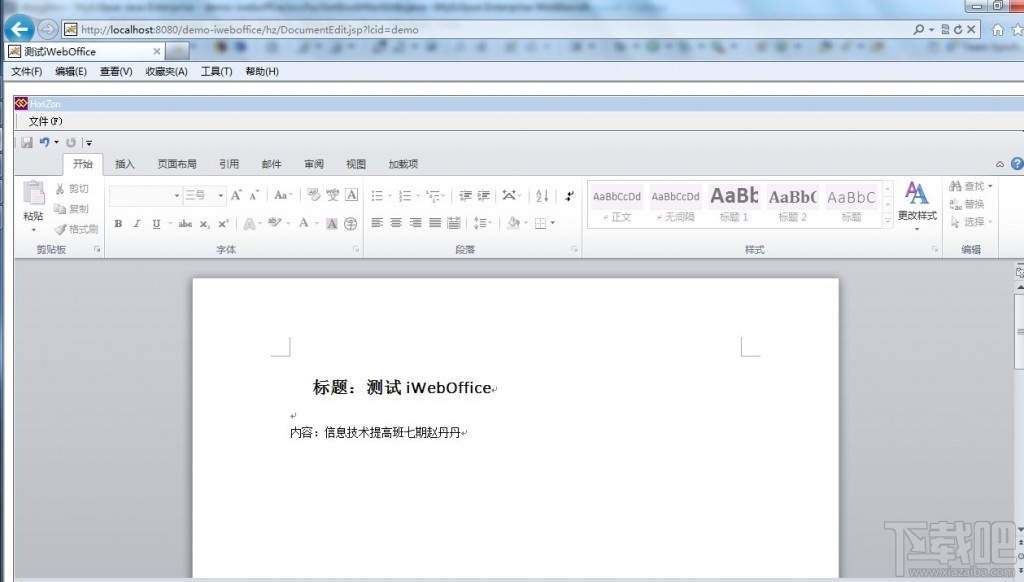Screen dimensions: 1024x582
Task: Click the Character Border (boxed A) icon
Action: [x=351, y=195]
